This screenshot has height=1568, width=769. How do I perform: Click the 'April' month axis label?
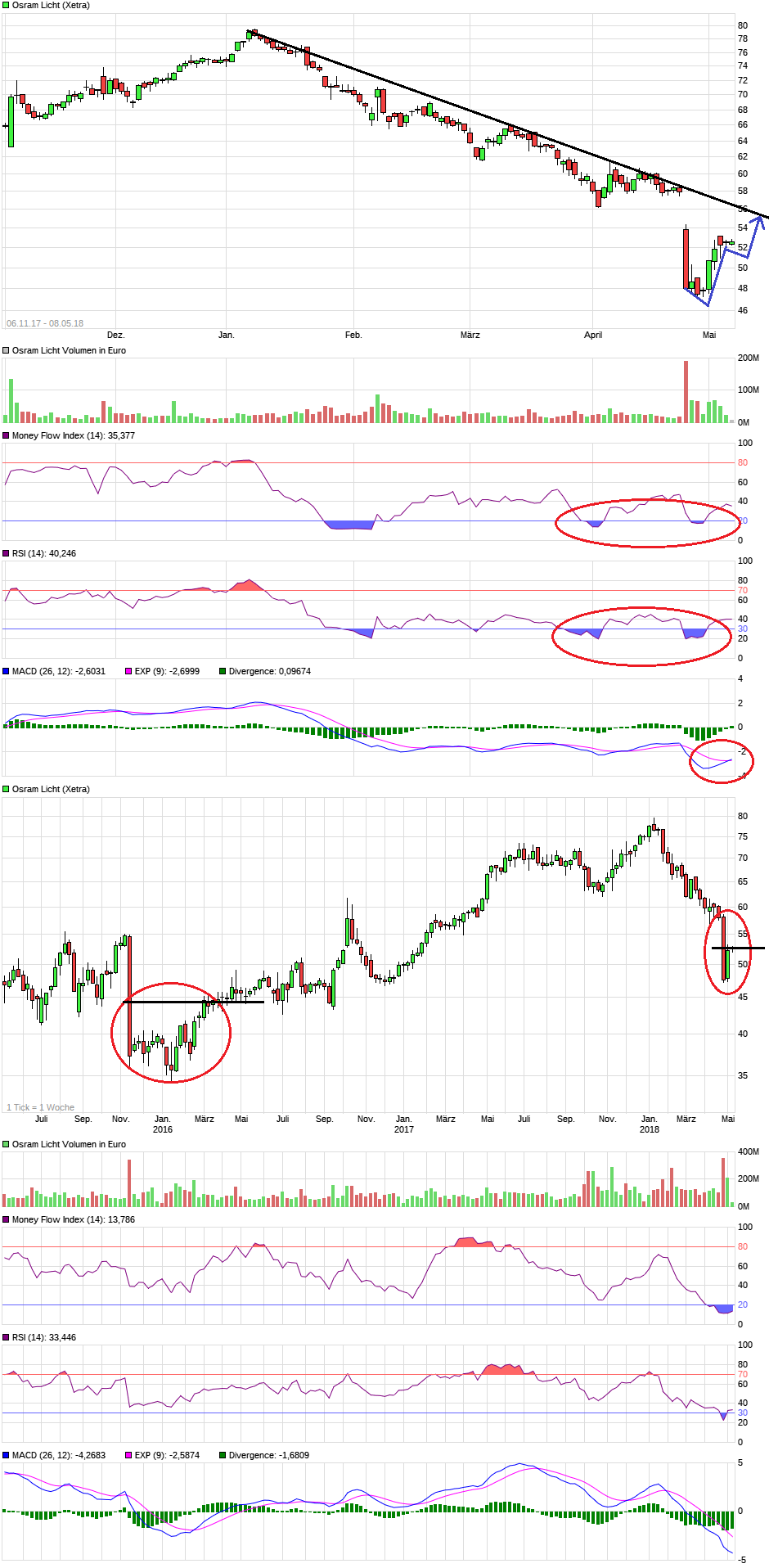coord(593,335)
